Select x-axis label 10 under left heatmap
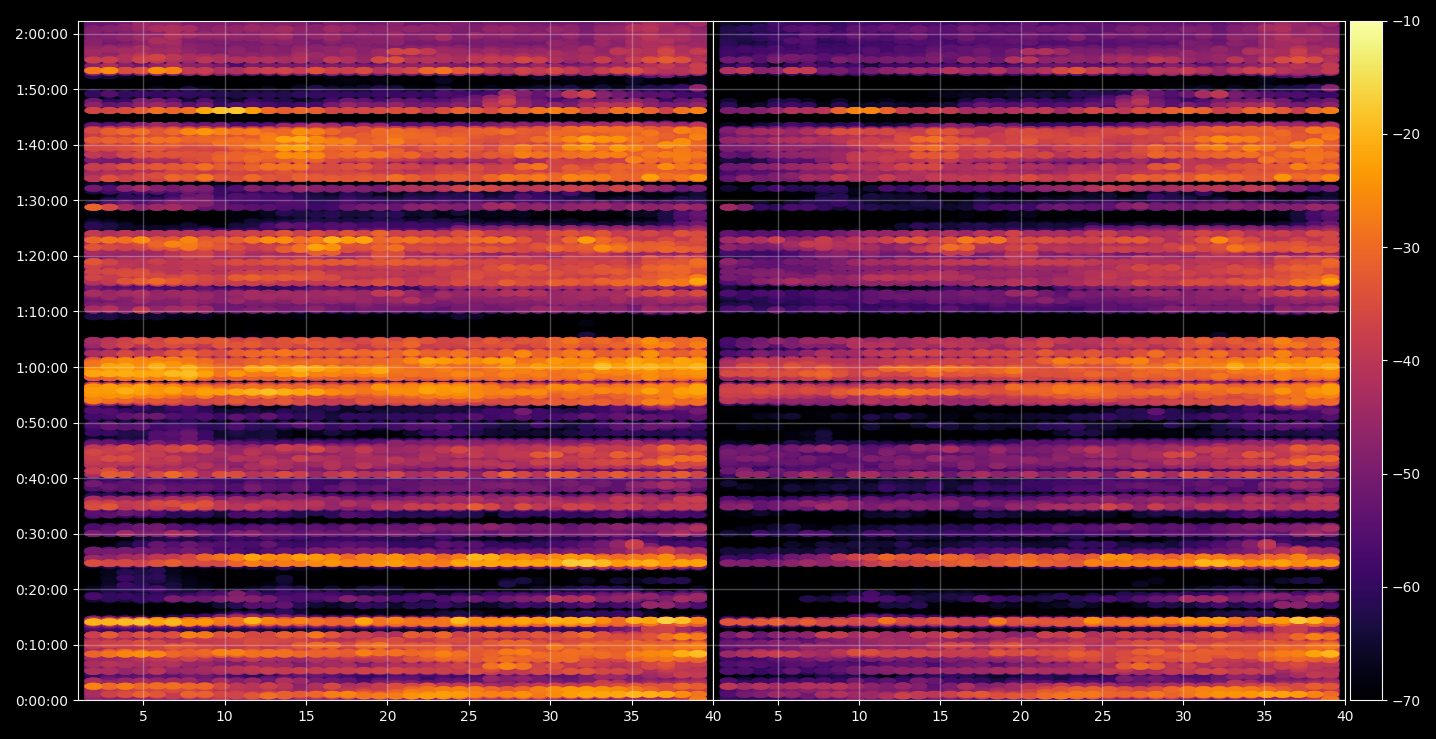 pos(225,716)
